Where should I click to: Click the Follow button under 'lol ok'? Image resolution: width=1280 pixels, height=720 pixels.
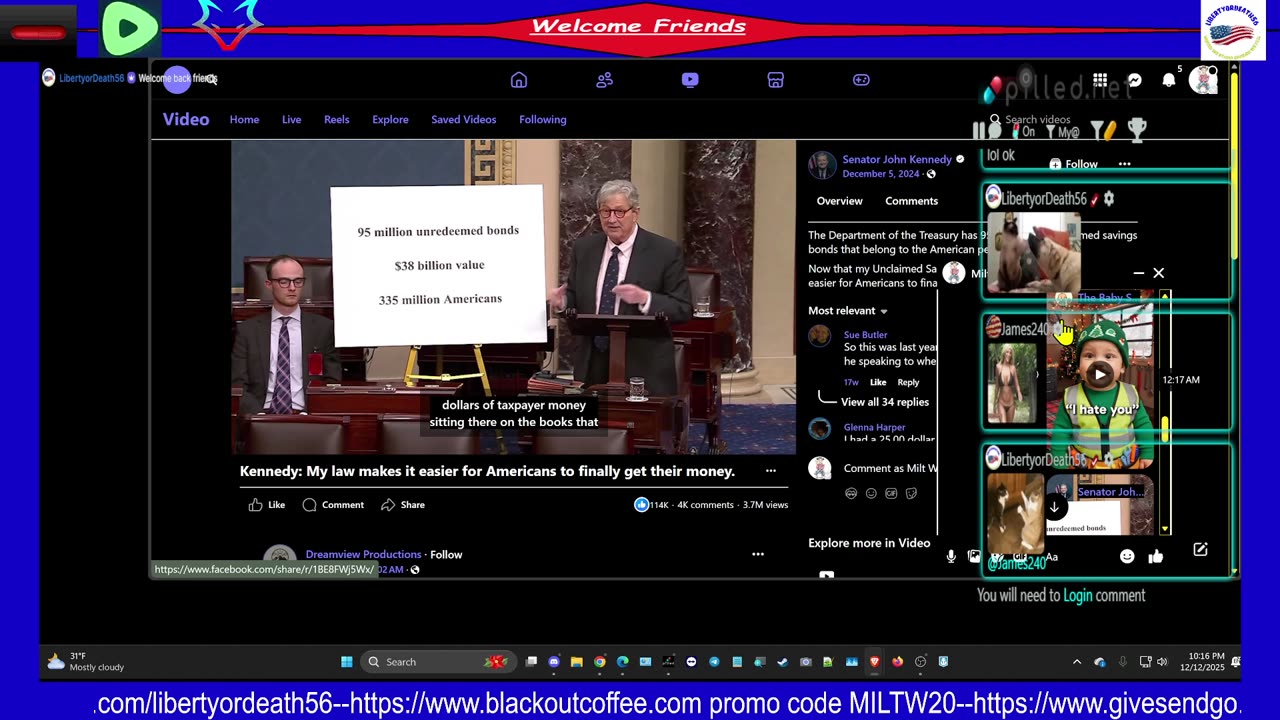point(1073,164)
